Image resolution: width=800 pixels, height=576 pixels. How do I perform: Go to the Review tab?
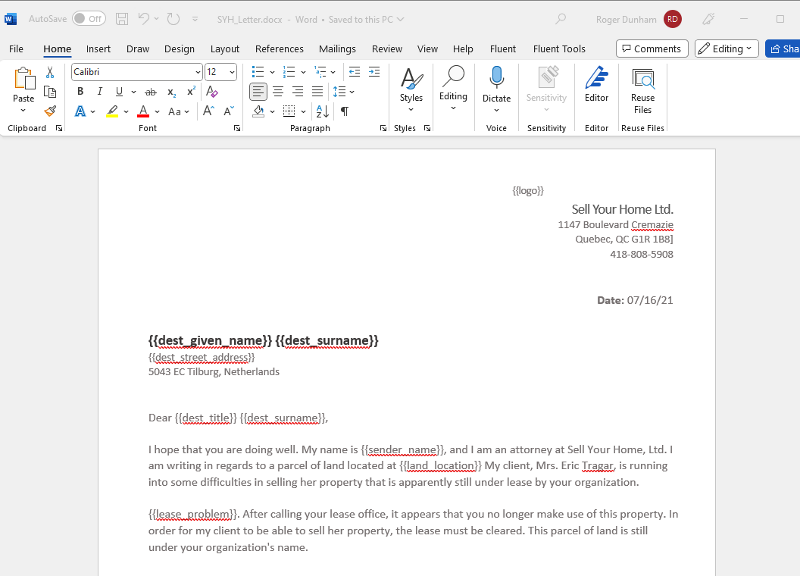(x=387, y=49)
